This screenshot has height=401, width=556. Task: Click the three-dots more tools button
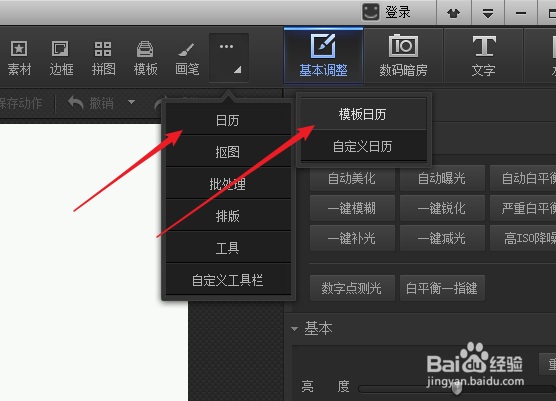pyautogui.click(x=229, y=58)
